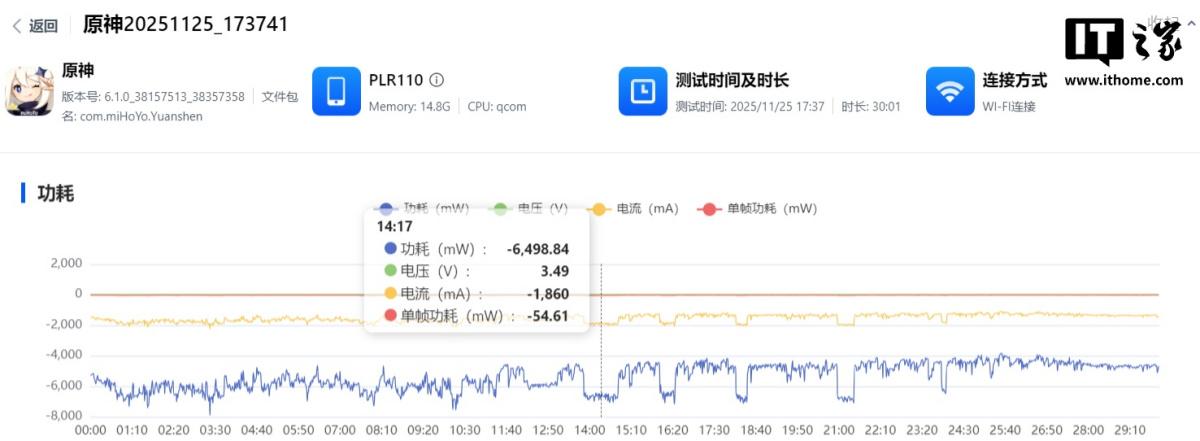Click the blue phone device icon
This screenshot has width=1200, height=441.
coord(336,92)
